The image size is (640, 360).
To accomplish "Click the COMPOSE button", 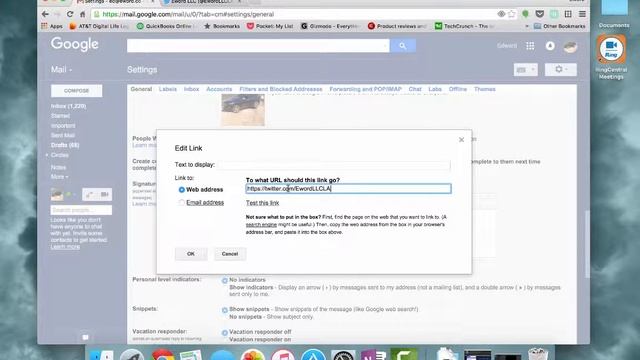I will pos(76,91).
